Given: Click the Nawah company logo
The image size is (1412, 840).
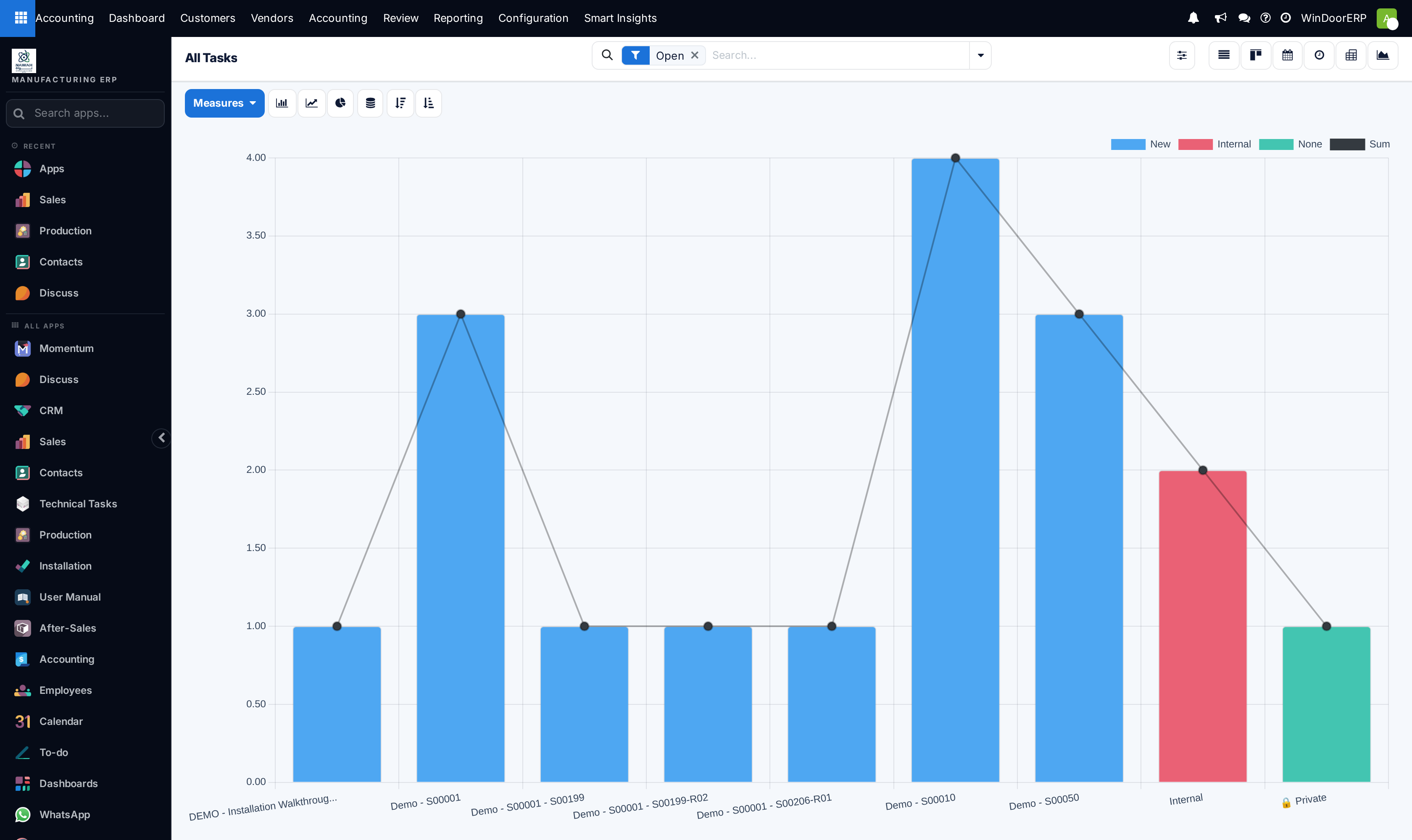Looking at the screenshot, I should click(x=24, y=60).
